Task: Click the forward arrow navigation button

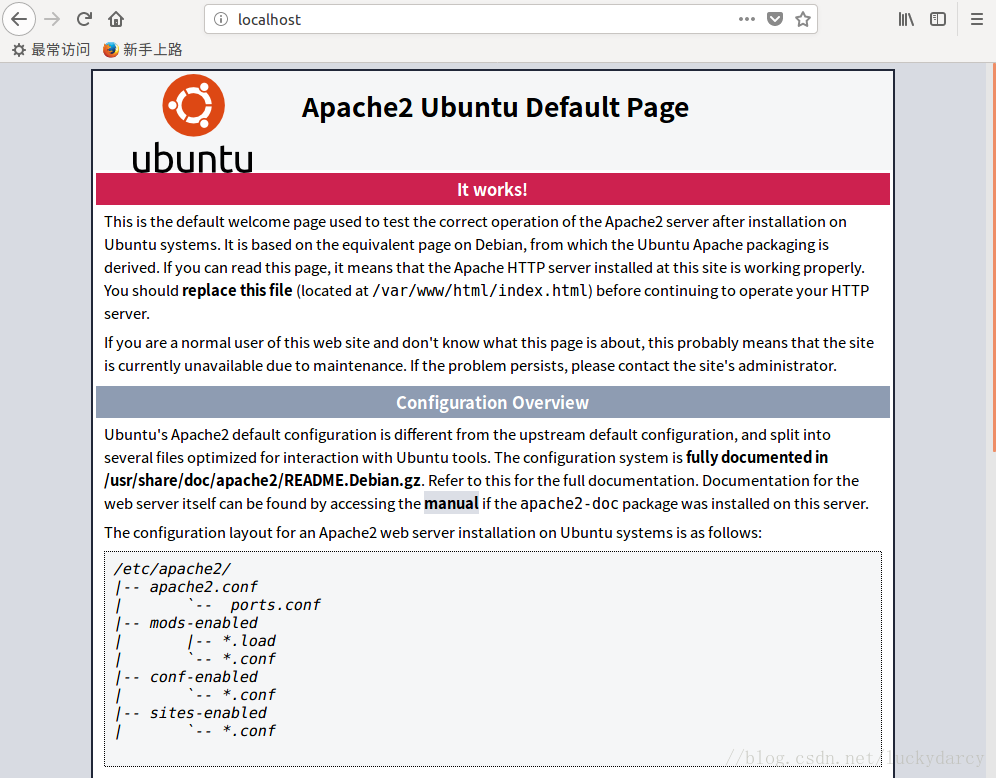Action: click(x=52, y=19)
